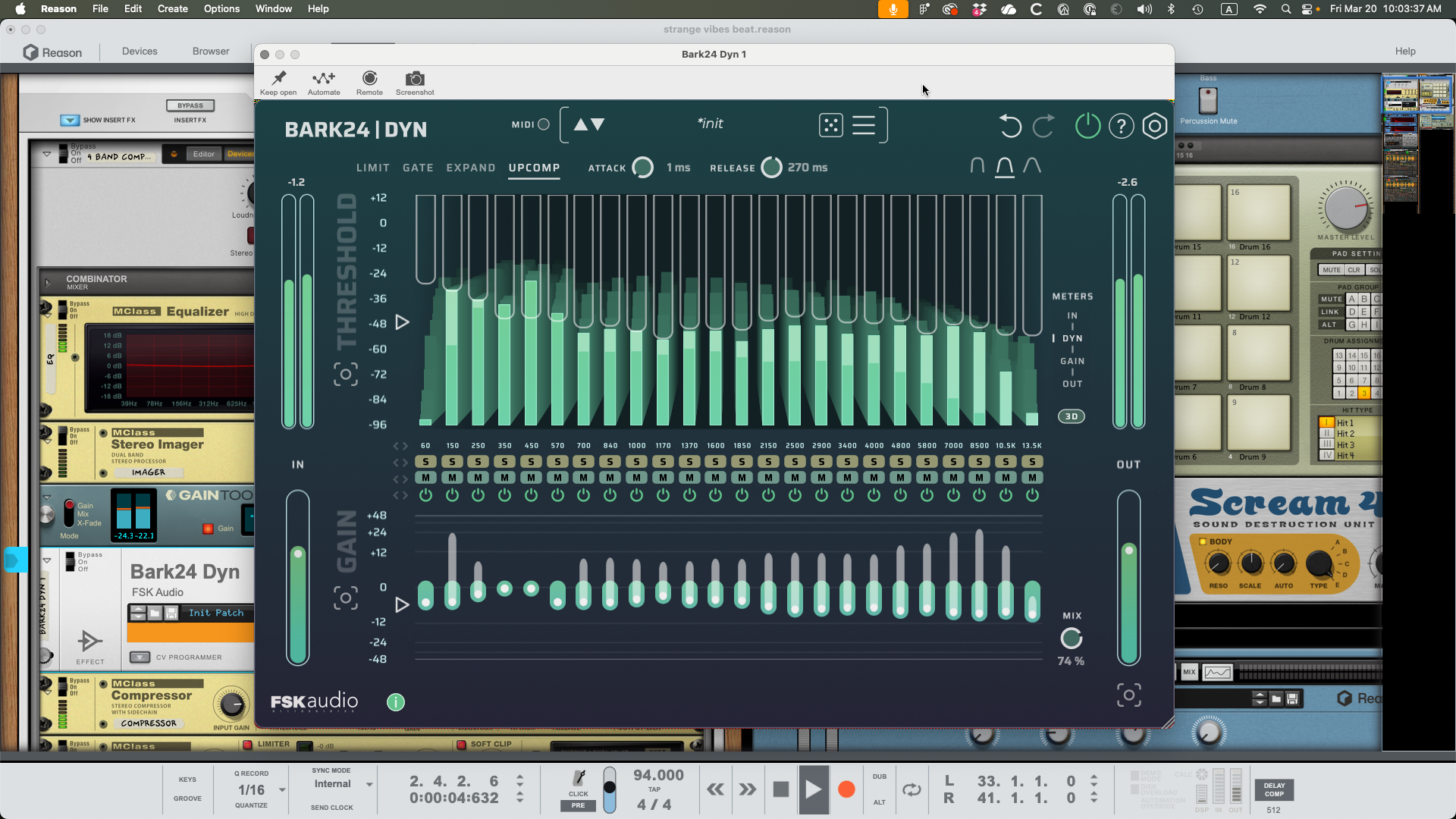Click the Help button in Reason window

pyautogui.click(x=1405, y=51)
